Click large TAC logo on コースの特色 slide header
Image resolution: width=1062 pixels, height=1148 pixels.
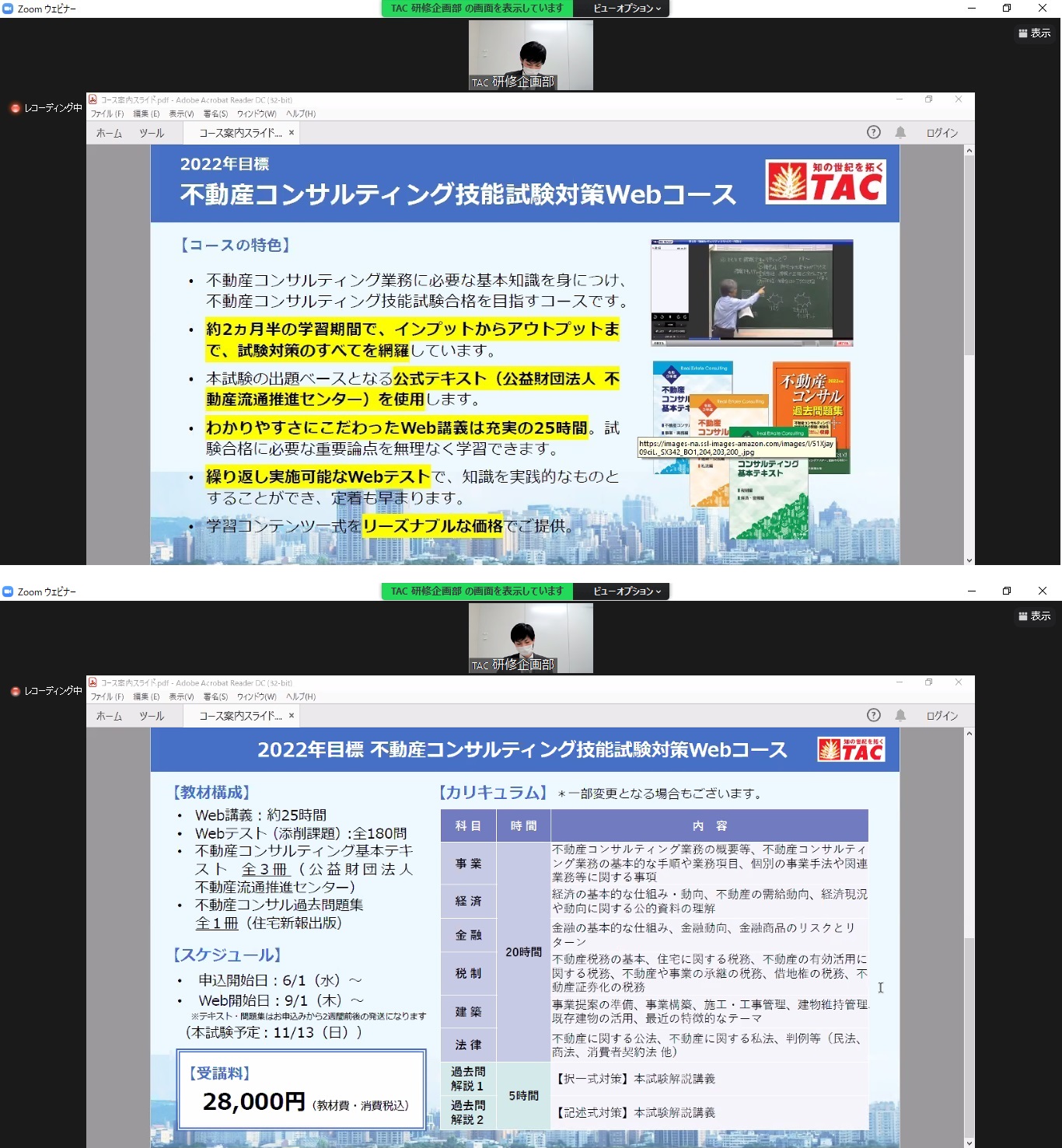pos(826,182)
